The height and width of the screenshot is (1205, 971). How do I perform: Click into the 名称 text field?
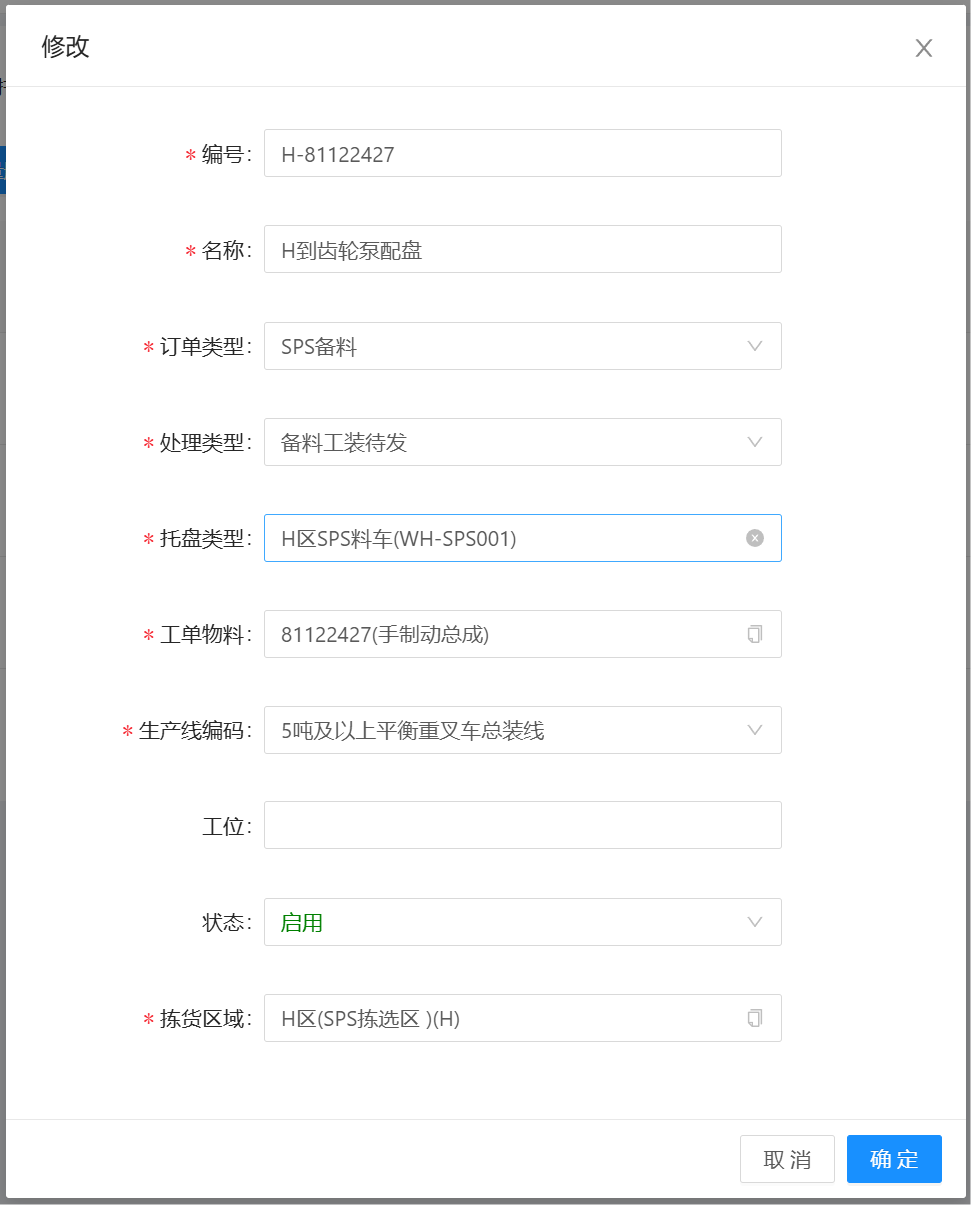point(522,249)
